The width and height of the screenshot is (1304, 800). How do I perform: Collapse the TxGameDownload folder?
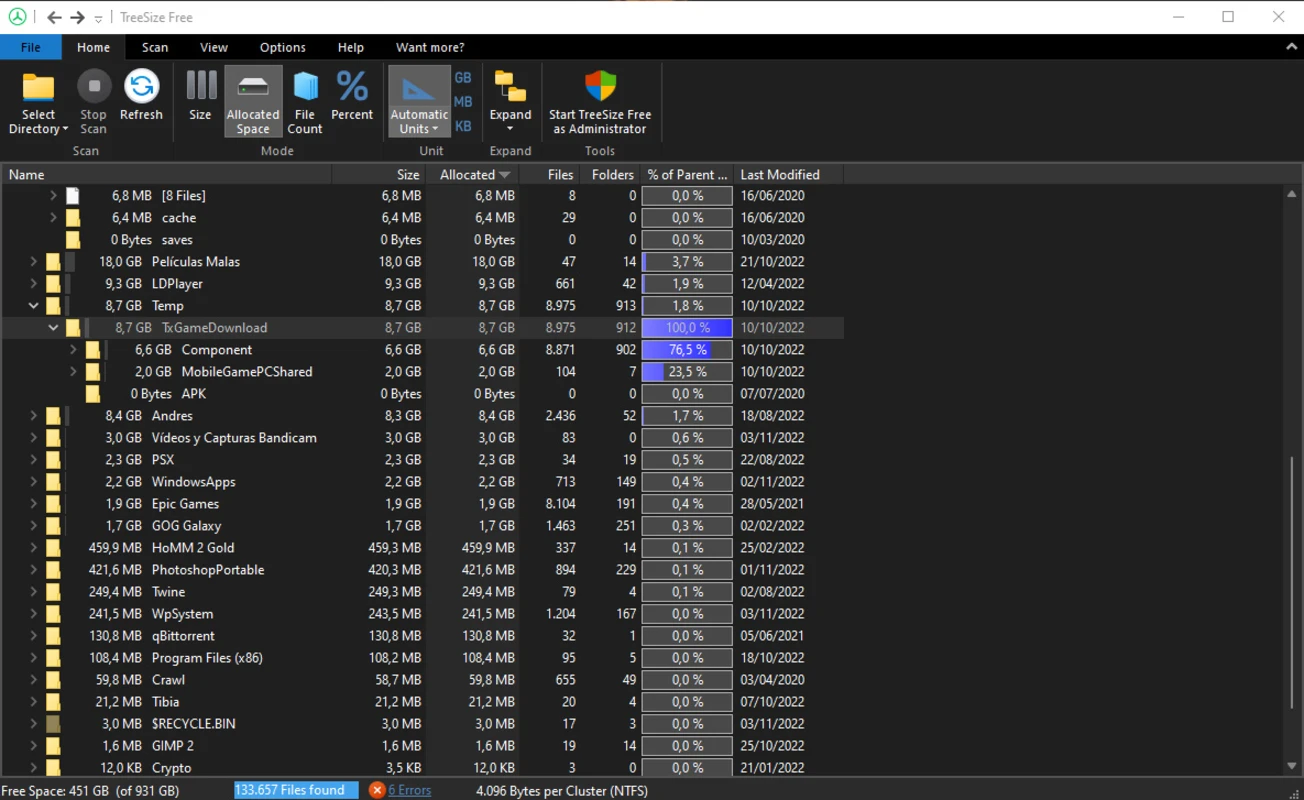click(x=53, y=327)
